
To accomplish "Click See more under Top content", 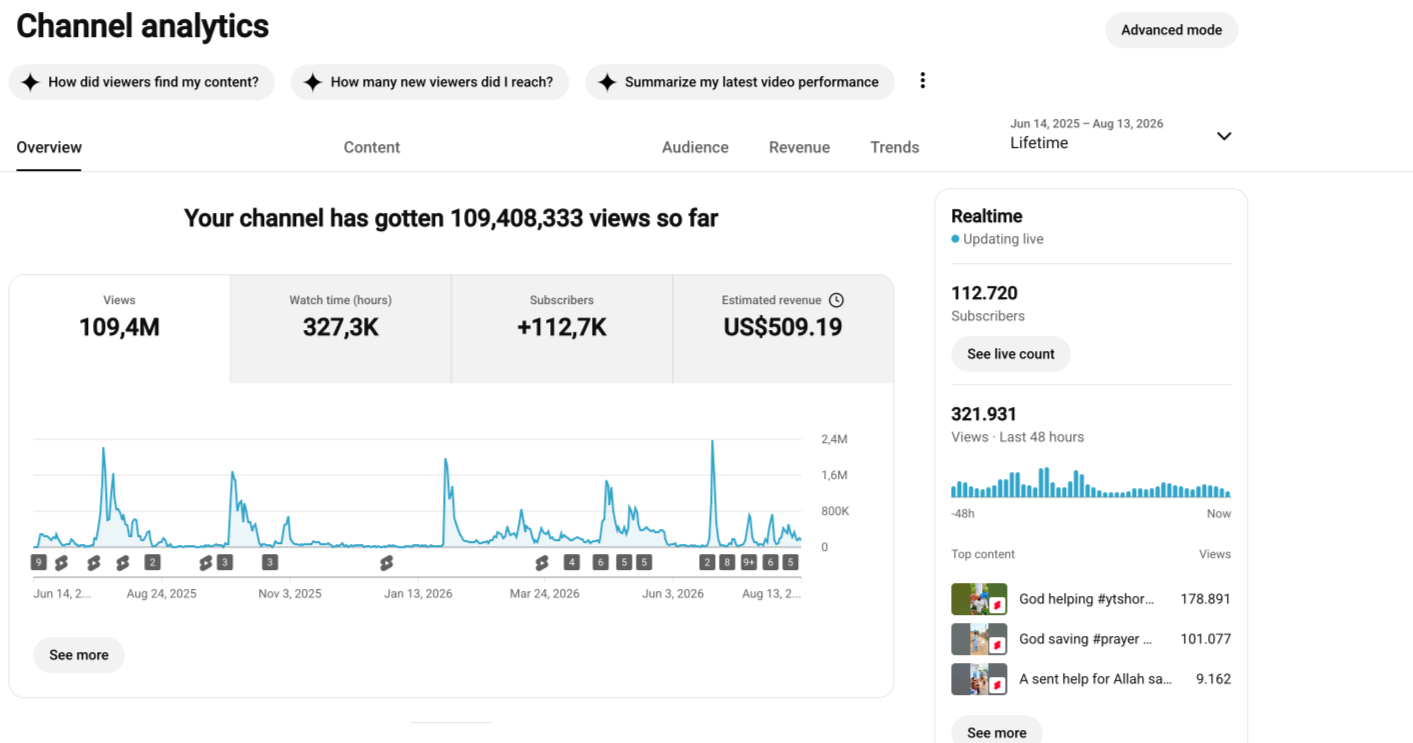I will point(997,732).
